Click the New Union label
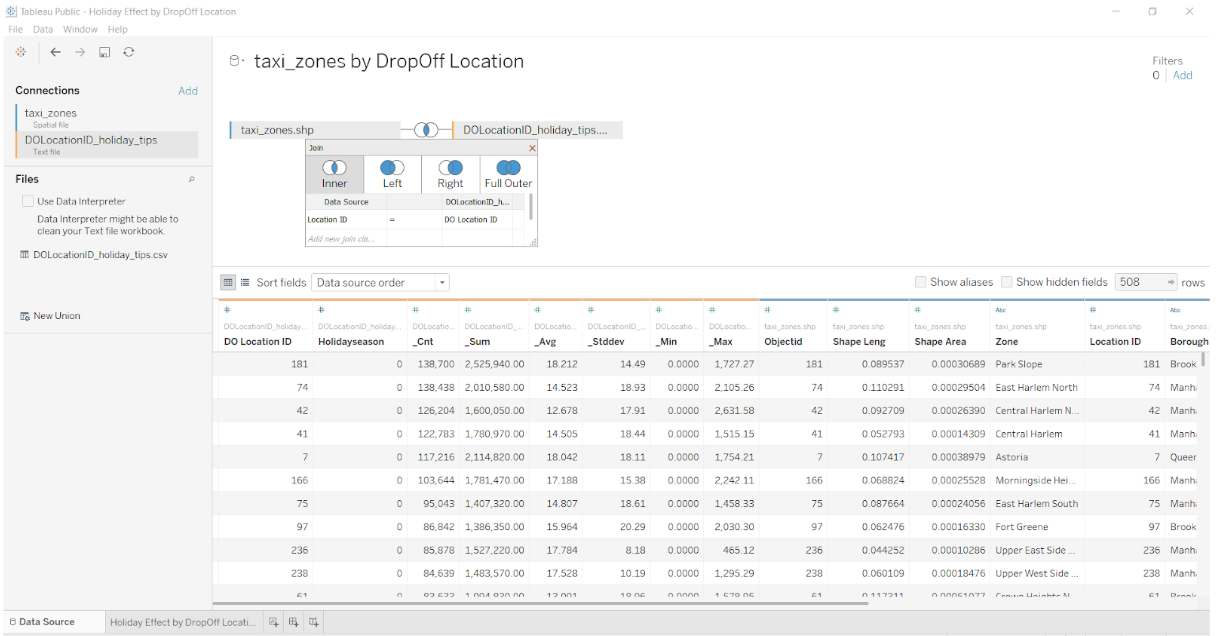The height and width of the screenshot is (636, 1216). pyautogui.click(x=57, y=316)
